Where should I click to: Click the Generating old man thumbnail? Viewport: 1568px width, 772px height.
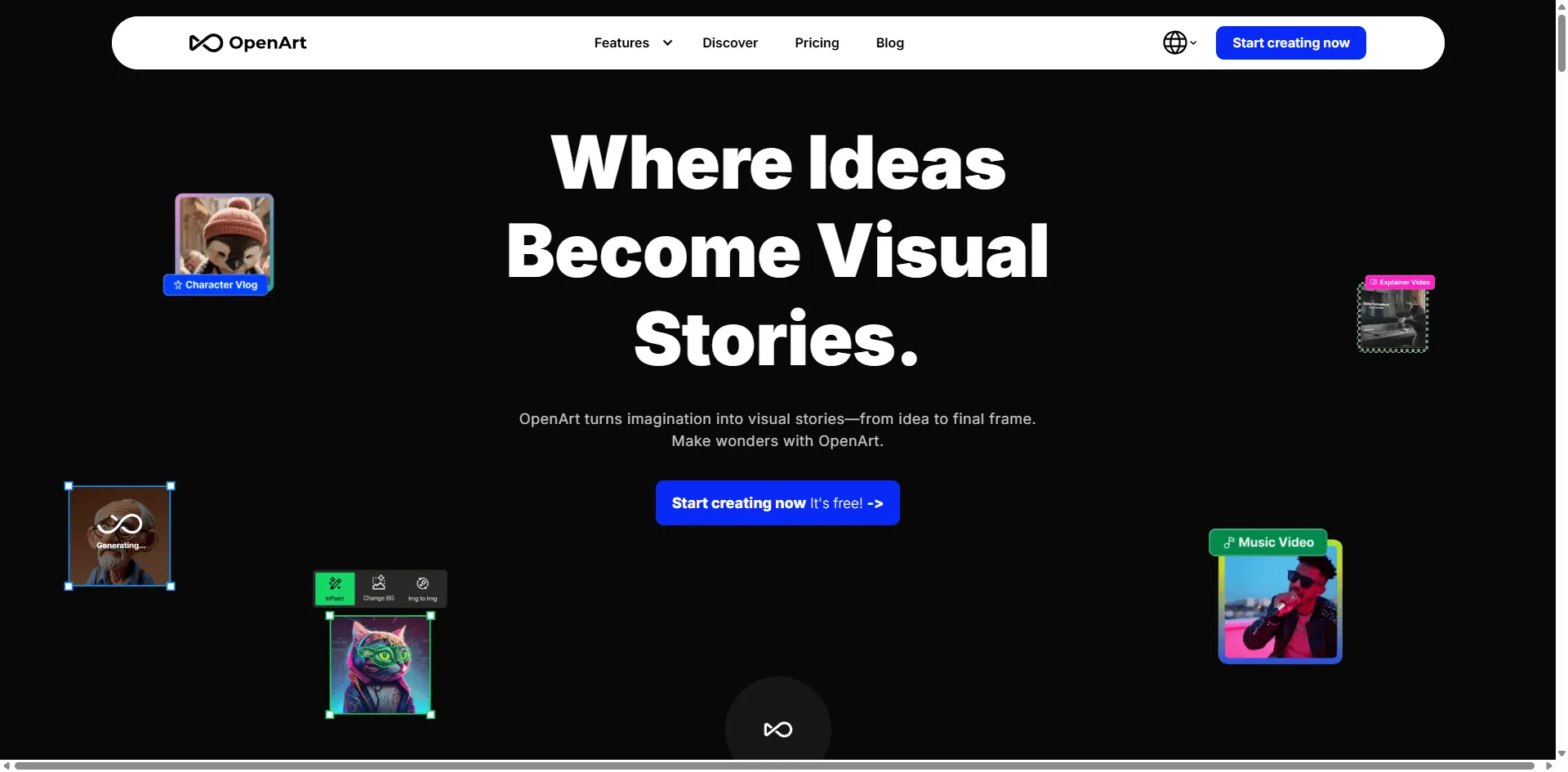(119, 536)
